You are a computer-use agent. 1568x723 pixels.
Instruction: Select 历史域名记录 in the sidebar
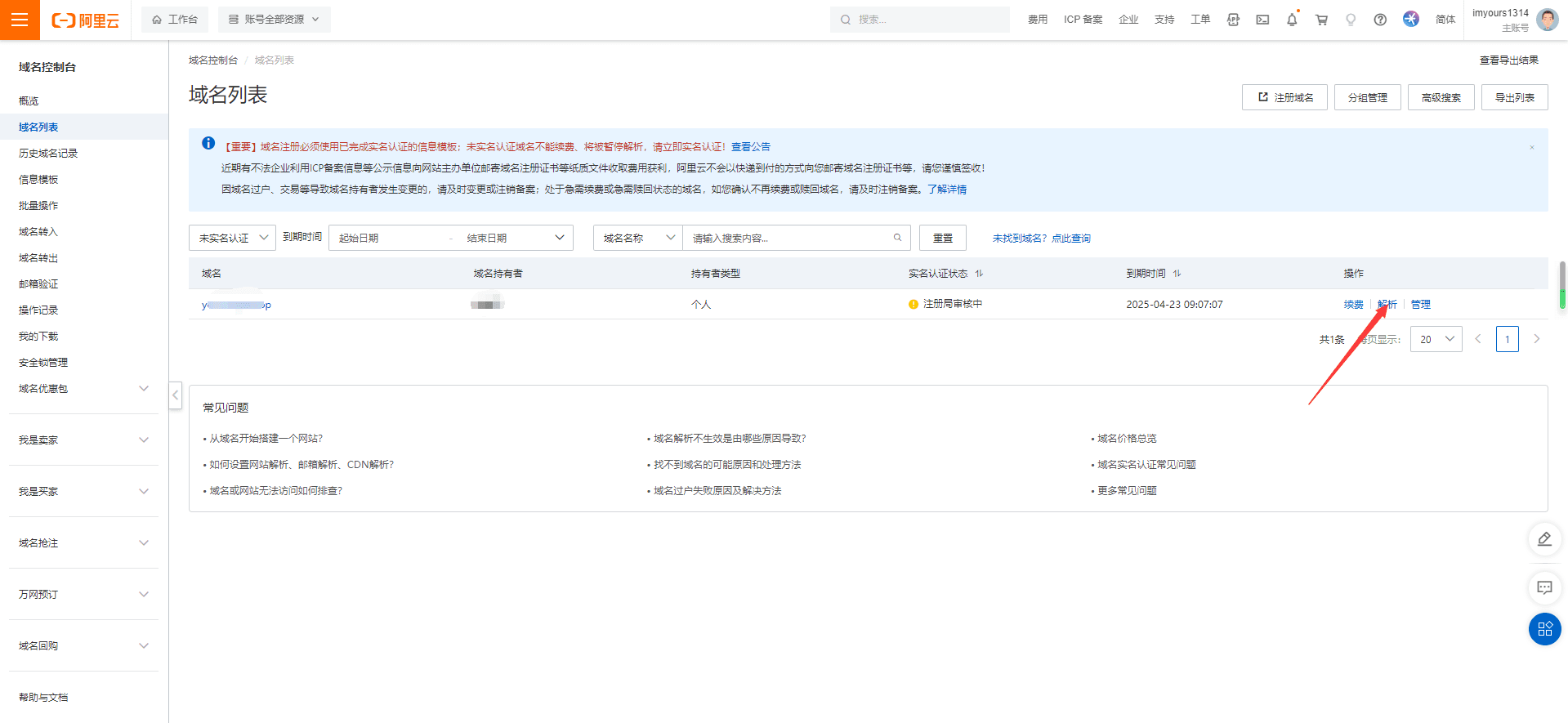click(48, 154)
